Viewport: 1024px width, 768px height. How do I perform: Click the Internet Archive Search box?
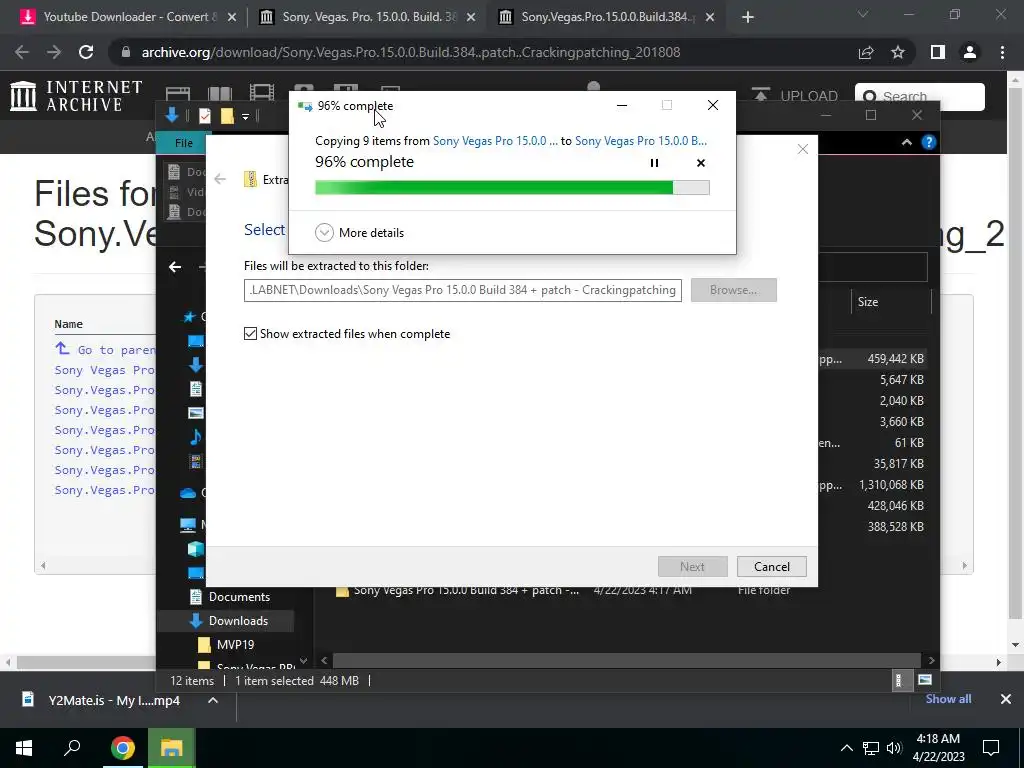tap(920, 96)
